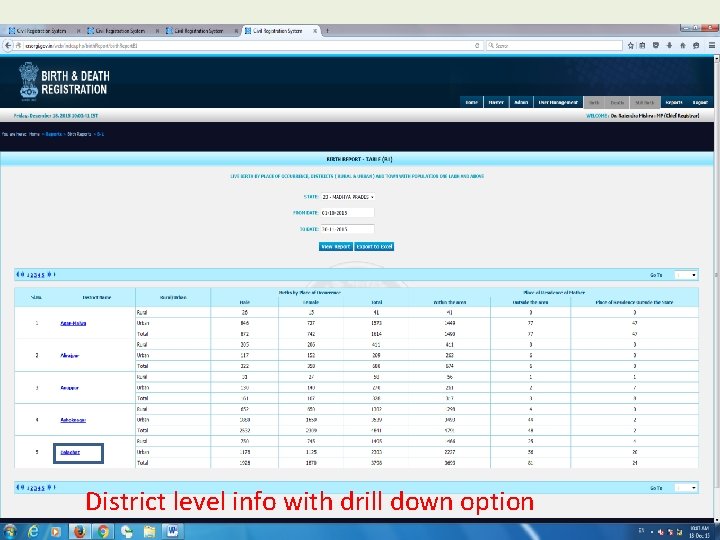Screen dimensions: 720x540
Task: Open the Anuppur district link
Action: (69, 388)
